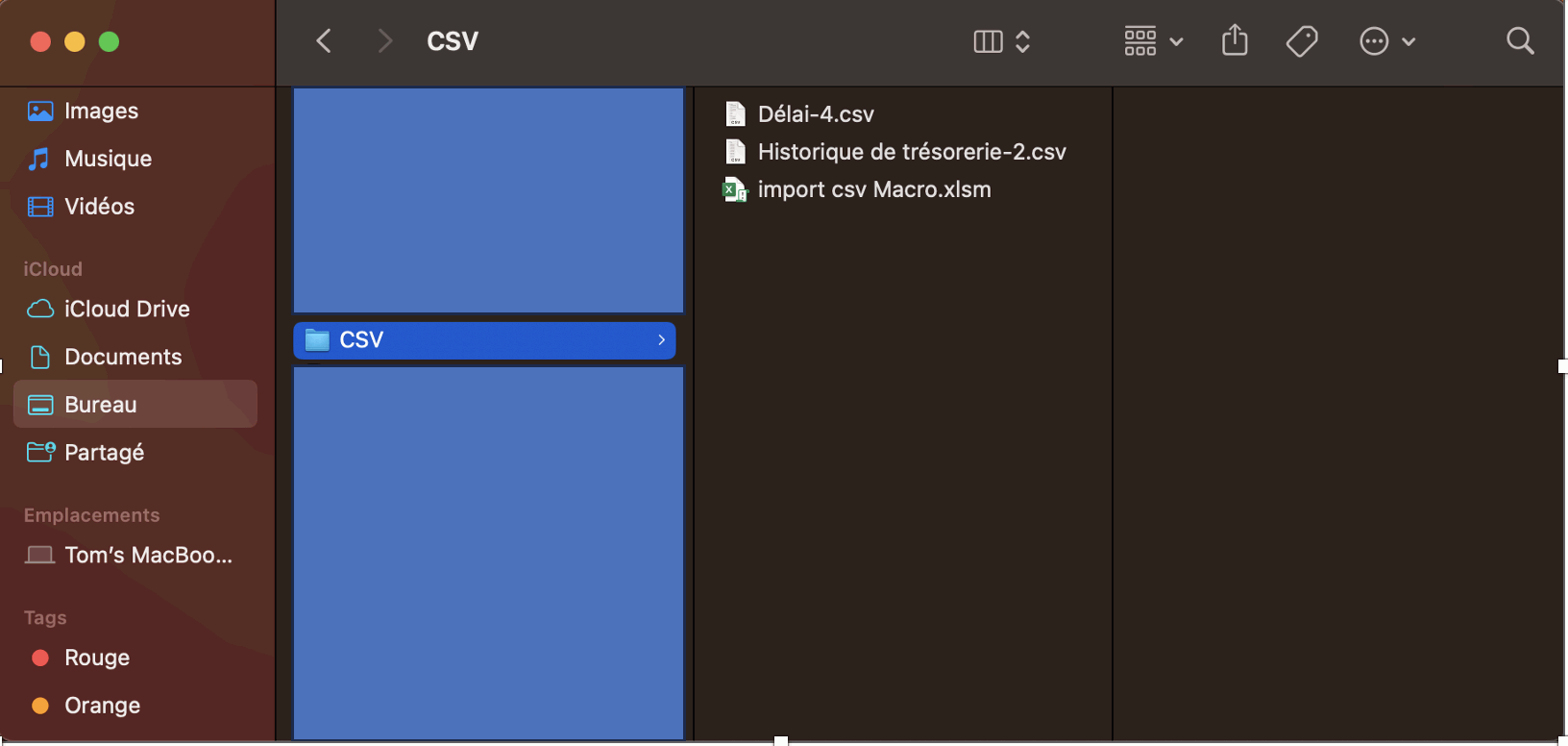1568x746 pixels.
Task: Click the back navigation arrow
Action: tap(324, 41)
